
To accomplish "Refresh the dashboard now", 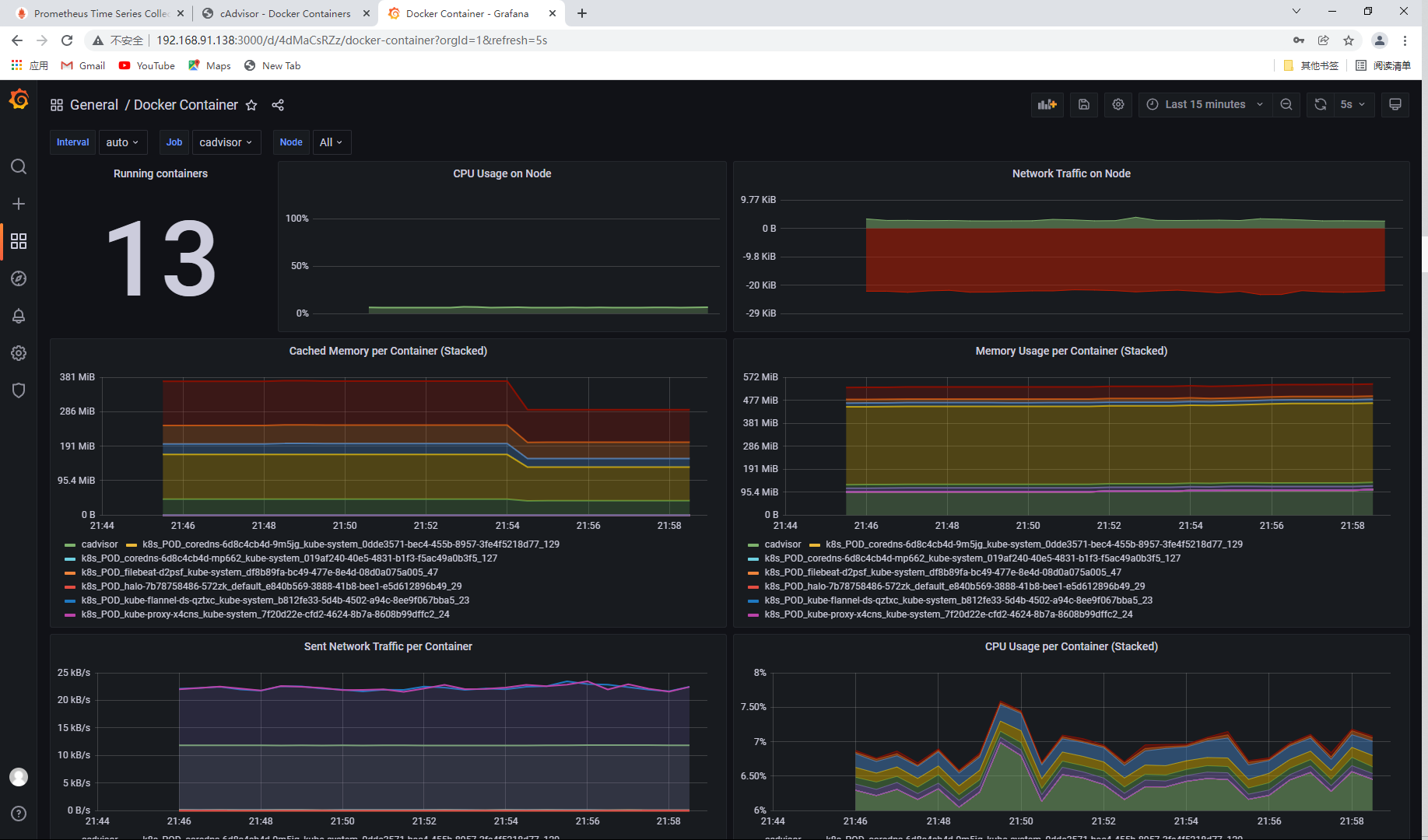I will coord(1321,104).
